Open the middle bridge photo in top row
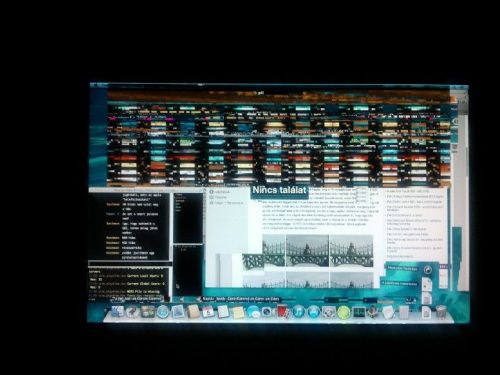 [307, 251]
